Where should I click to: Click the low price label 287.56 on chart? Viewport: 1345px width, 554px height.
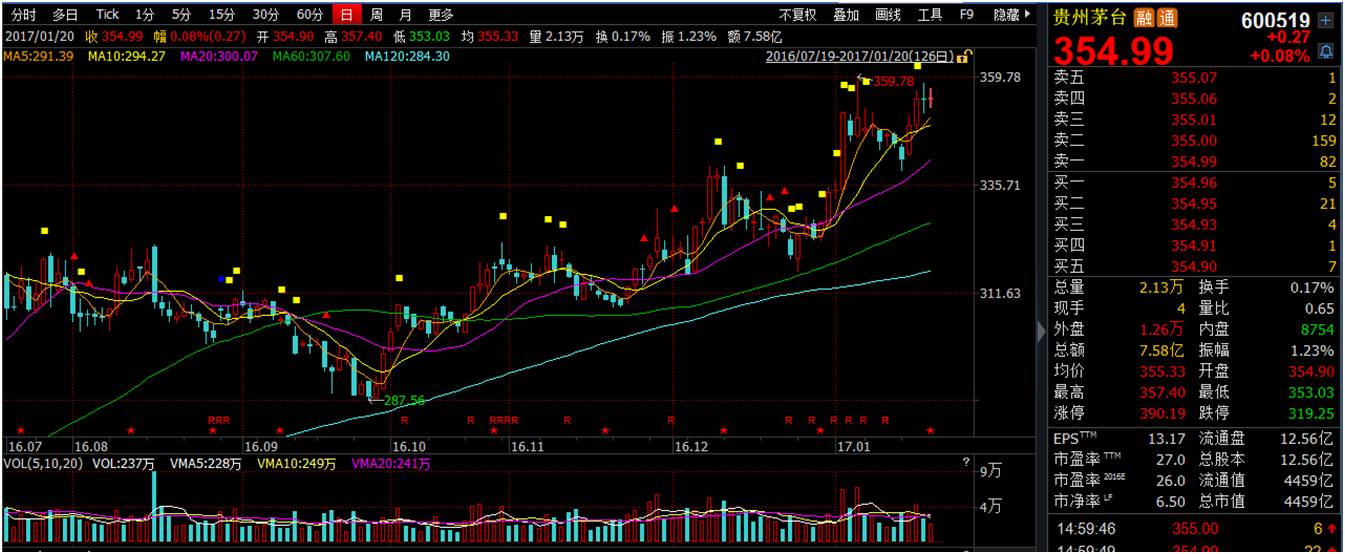pos(403,399)
